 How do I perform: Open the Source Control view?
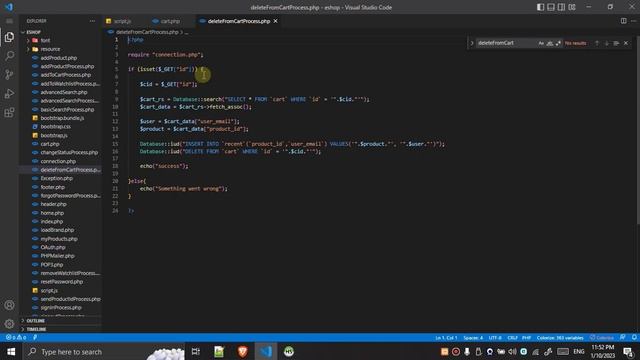pyautogui.click(x=9, y=74)
